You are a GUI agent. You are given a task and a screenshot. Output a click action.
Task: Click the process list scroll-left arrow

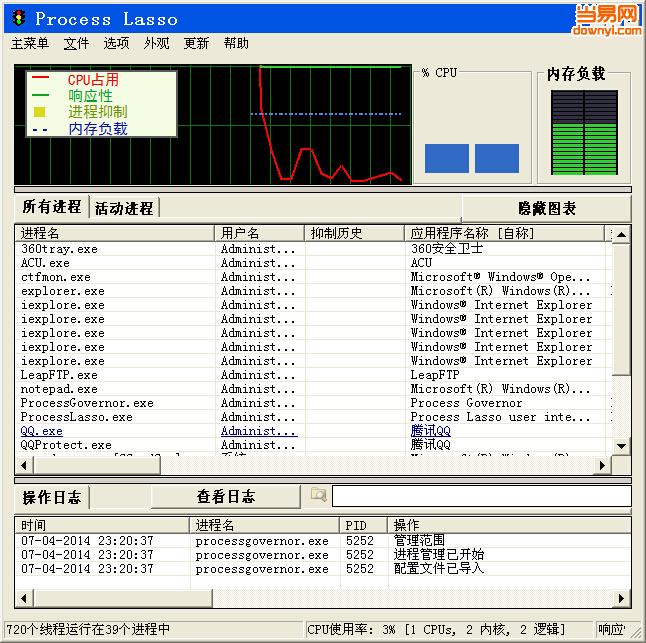[23, 465]
